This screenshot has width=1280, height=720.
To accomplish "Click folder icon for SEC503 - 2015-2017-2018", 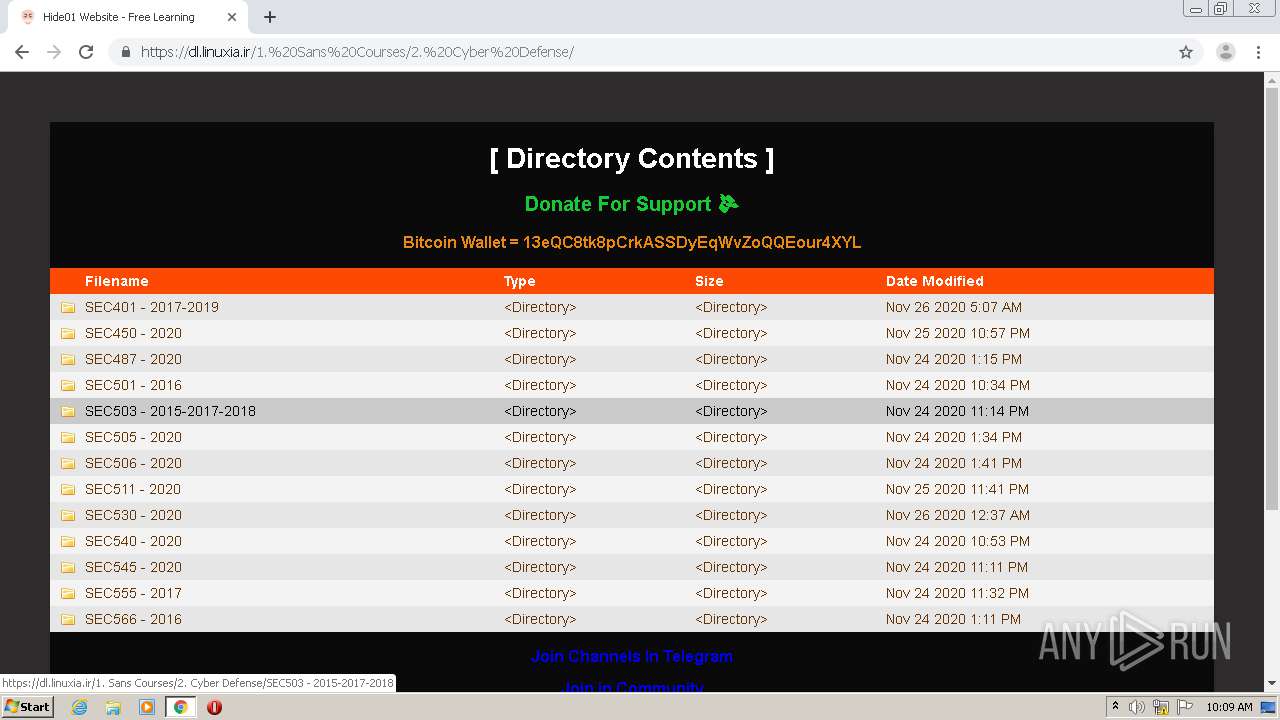I will tap(68, 411).
